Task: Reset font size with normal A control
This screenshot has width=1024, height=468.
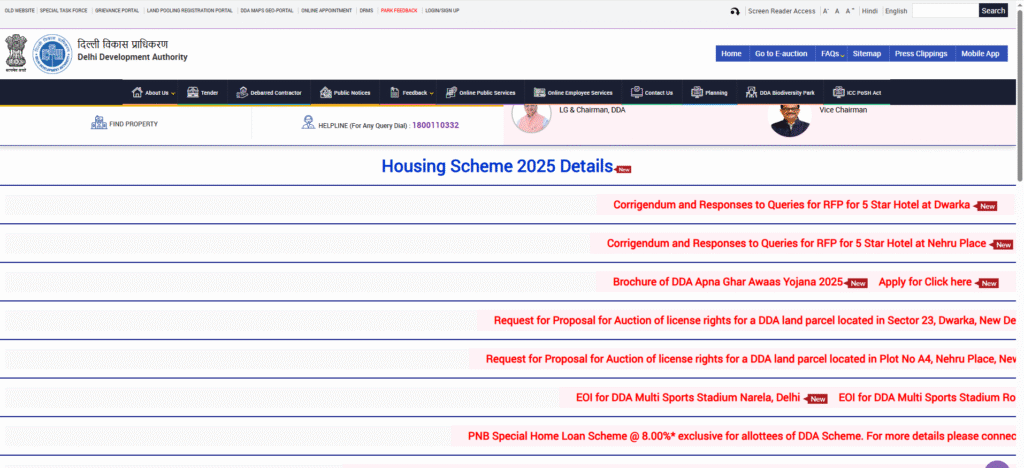Action: click(837, 11)
